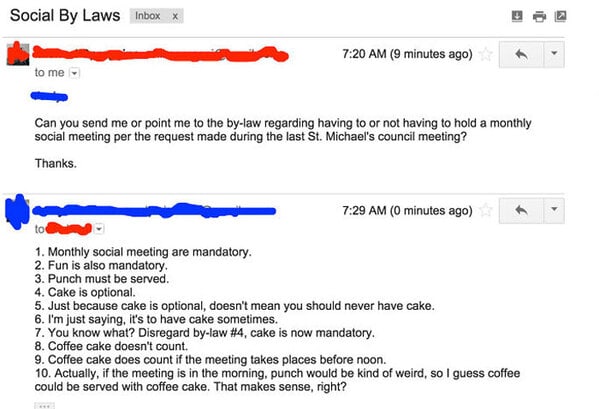Show trimmed content ellipsis button
Viewport: 599px width, 409px height.
click(44, 406)
